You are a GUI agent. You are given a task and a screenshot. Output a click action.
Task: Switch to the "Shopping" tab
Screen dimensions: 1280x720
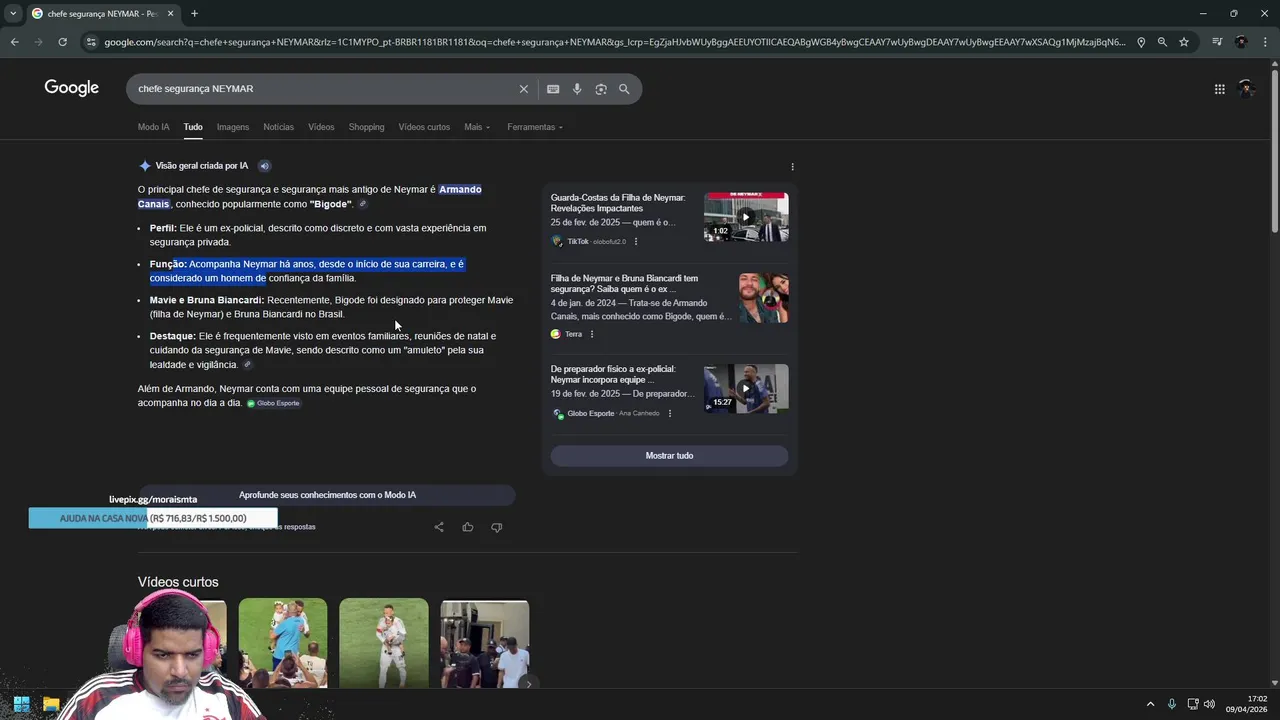pyautogui.click(x=366, y=127)
